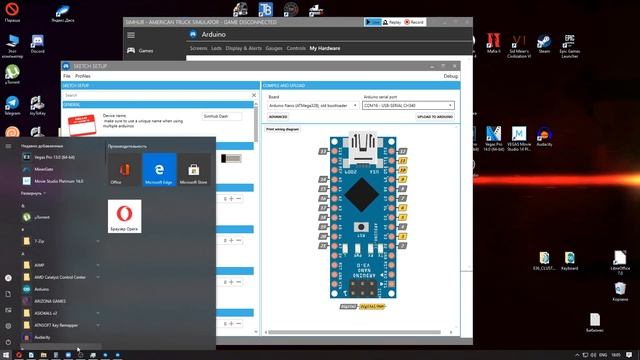Open the File menu in Sketch Setup
Viewport: 640px width, 360px height.
click(x=67, y=76)
